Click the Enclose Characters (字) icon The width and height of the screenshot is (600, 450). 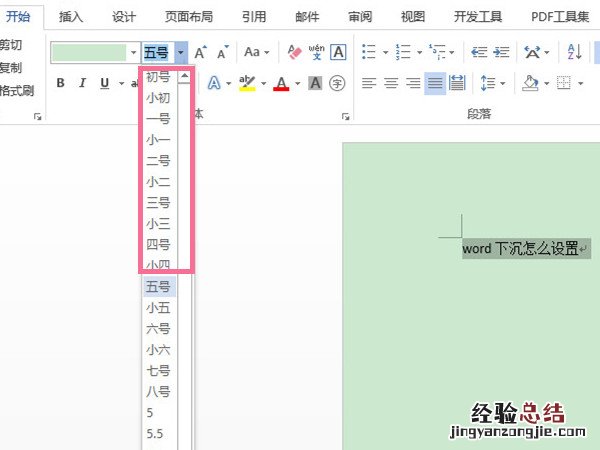click(x=337, y=83)
